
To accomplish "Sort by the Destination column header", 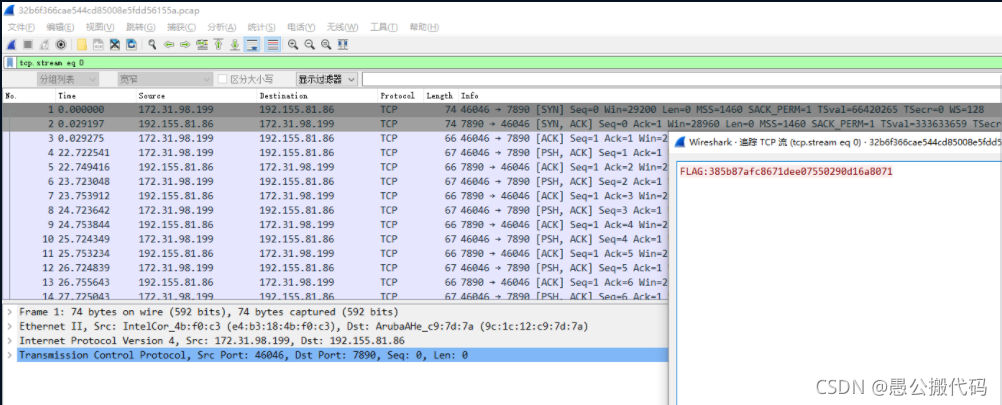I will (317, 96).
